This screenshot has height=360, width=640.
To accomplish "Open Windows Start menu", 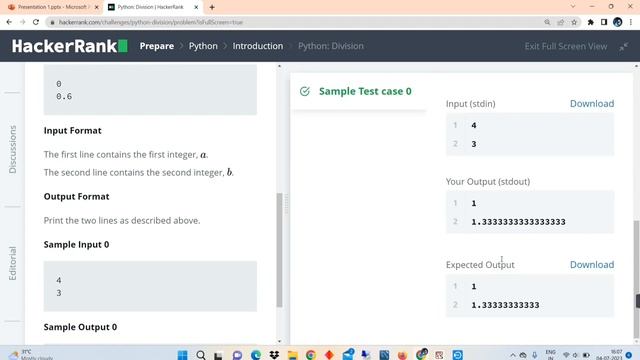I will pyautogui.click(x=182, y=355).
